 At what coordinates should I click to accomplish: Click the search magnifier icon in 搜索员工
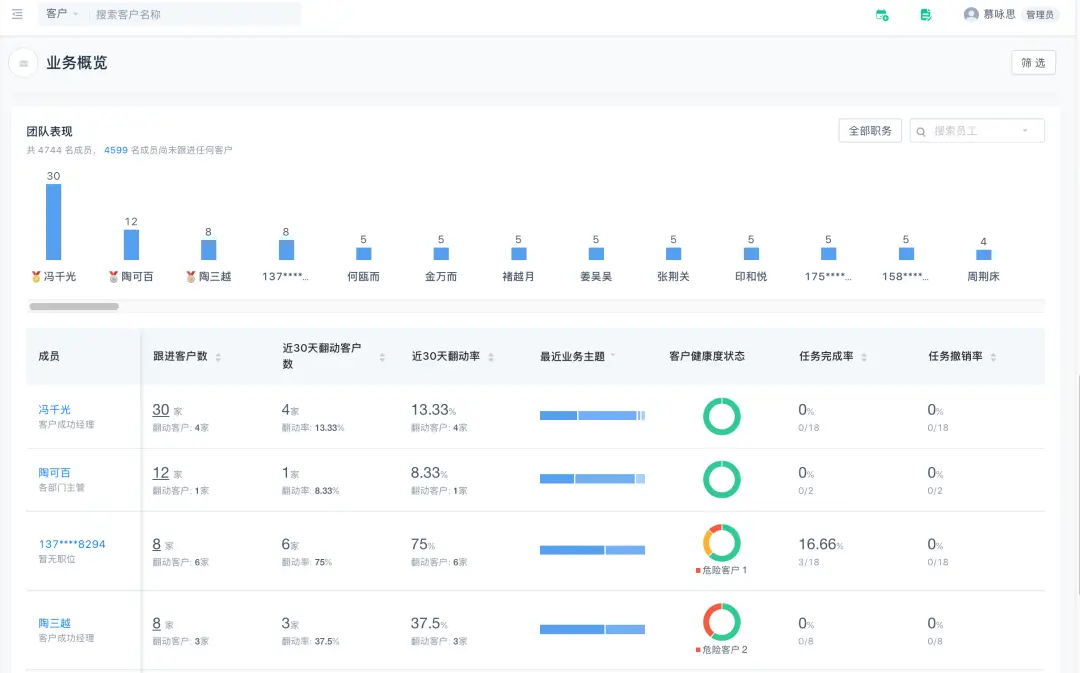click(921, 132)
